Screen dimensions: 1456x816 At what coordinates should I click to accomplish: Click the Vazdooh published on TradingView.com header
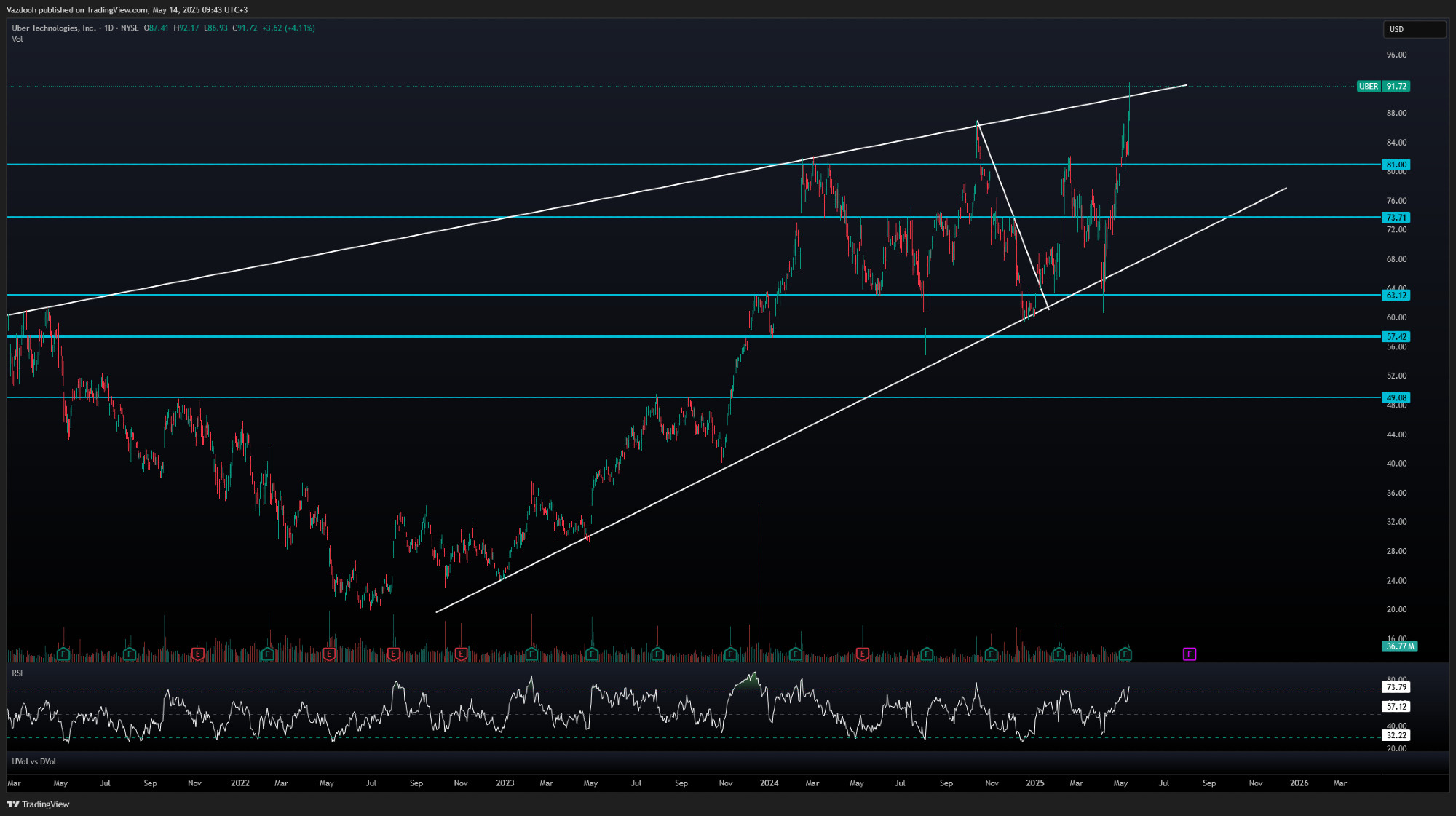(127, 9)
